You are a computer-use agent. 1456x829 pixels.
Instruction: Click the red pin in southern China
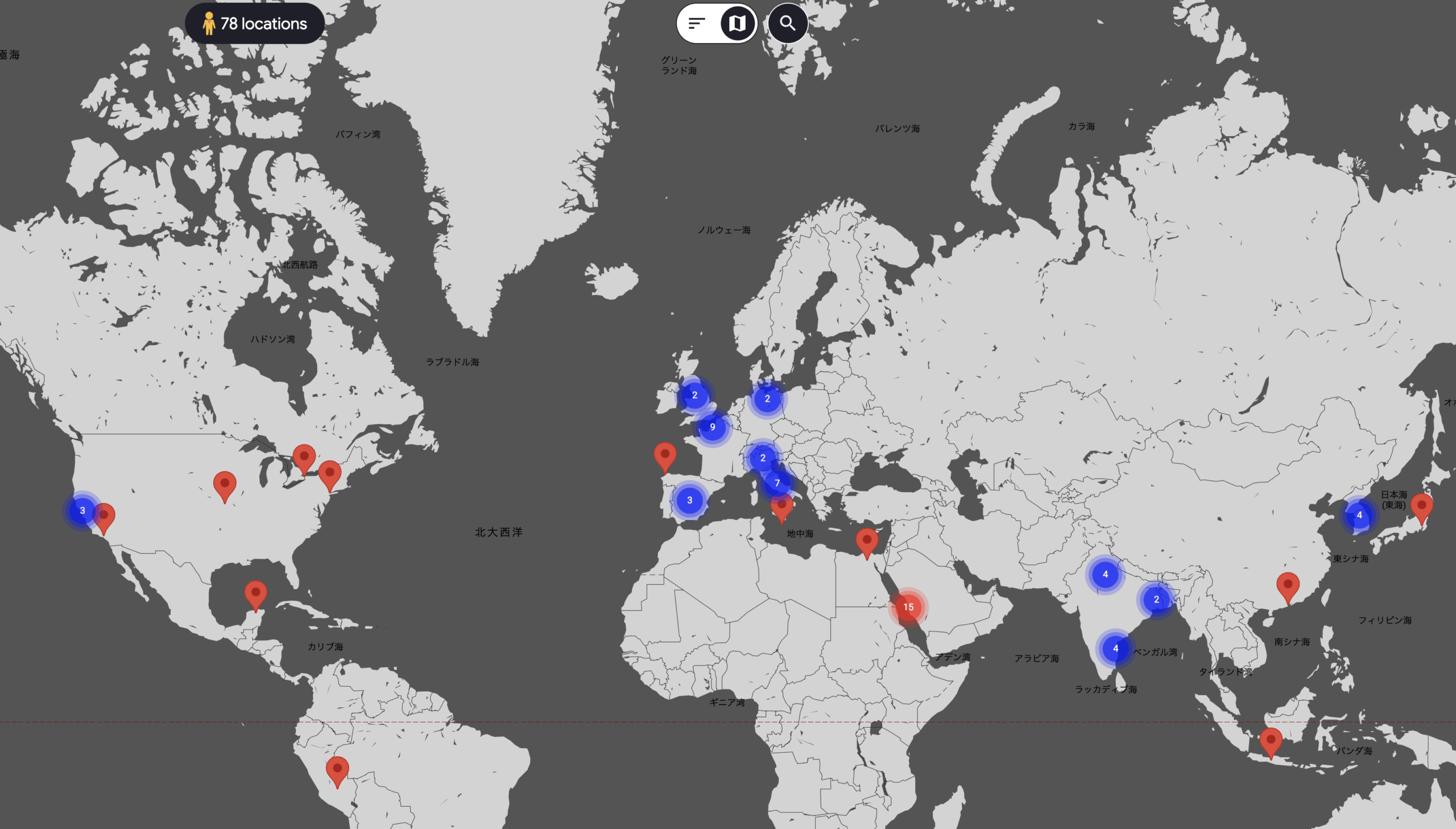pyautogui.click(x=1288, y=585)
